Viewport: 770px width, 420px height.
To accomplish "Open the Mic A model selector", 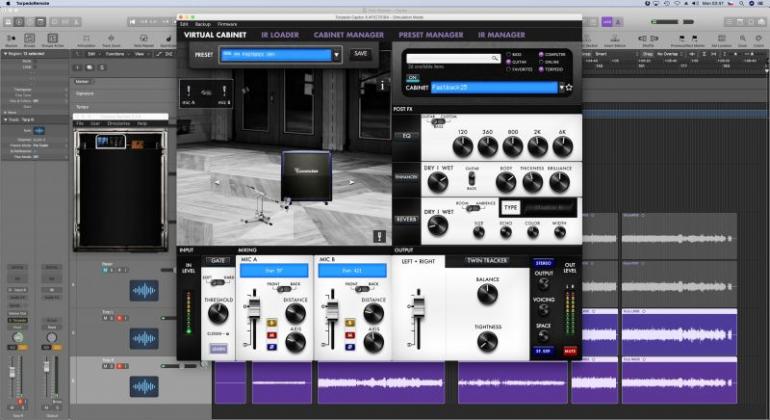I will click(274, 270).
